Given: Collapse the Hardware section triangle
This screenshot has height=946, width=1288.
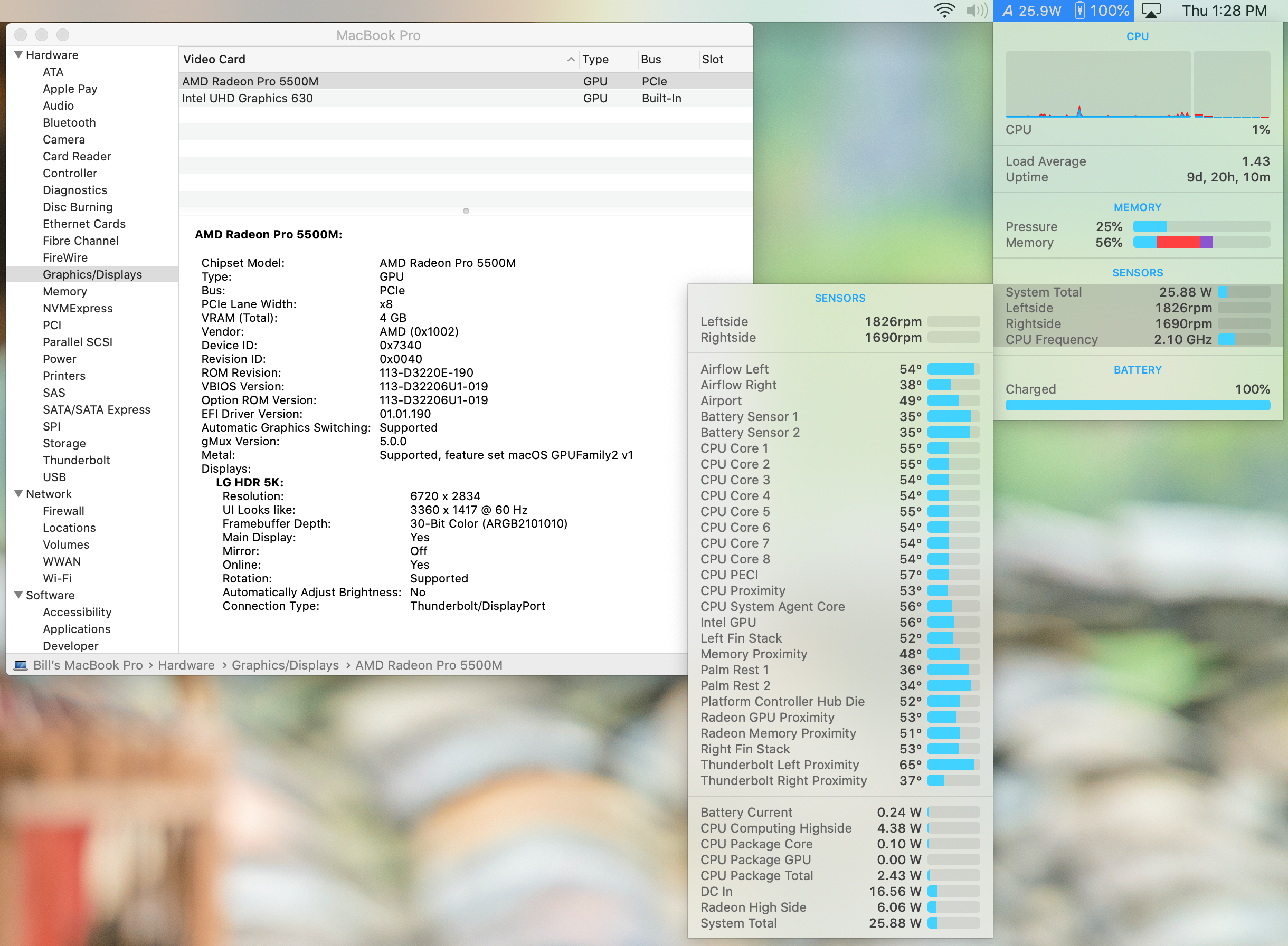Looking at the screenshot, I should point(18,54).
